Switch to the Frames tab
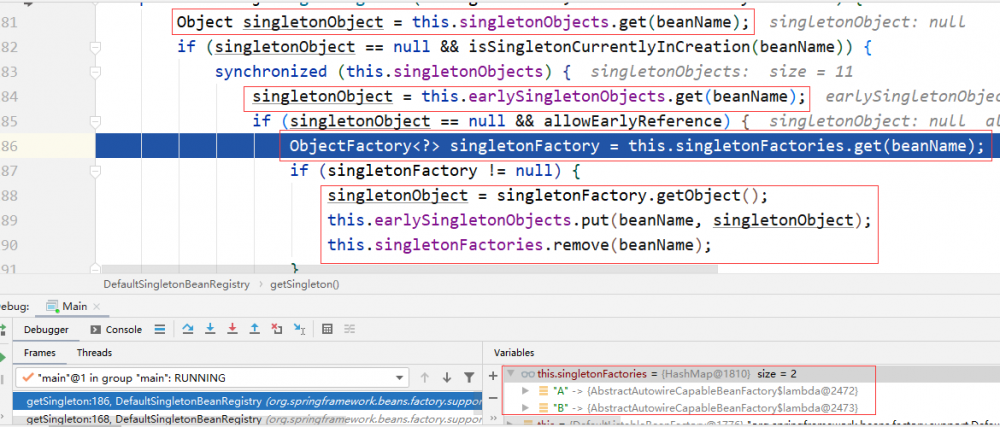1000x427 pixels. click(x=40, y=352)
